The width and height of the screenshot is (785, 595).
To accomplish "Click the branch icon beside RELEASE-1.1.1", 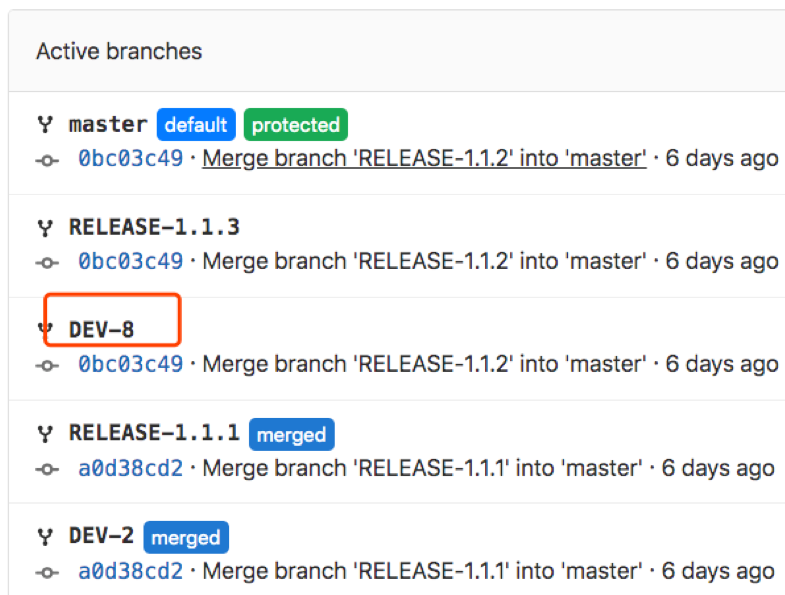I will (x=45, y=433).
